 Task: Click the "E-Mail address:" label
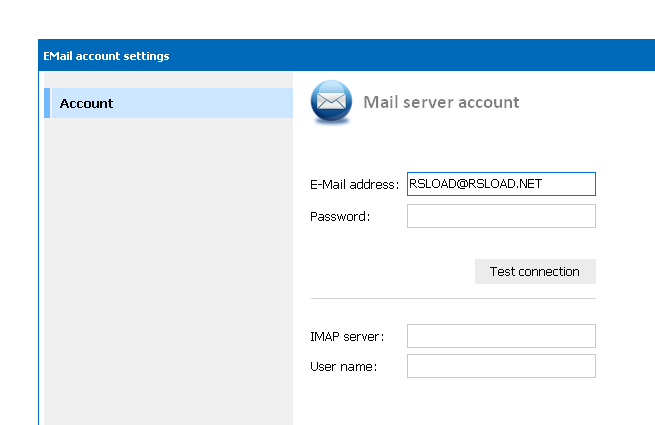pyautogui.click(x=354, y=185)
